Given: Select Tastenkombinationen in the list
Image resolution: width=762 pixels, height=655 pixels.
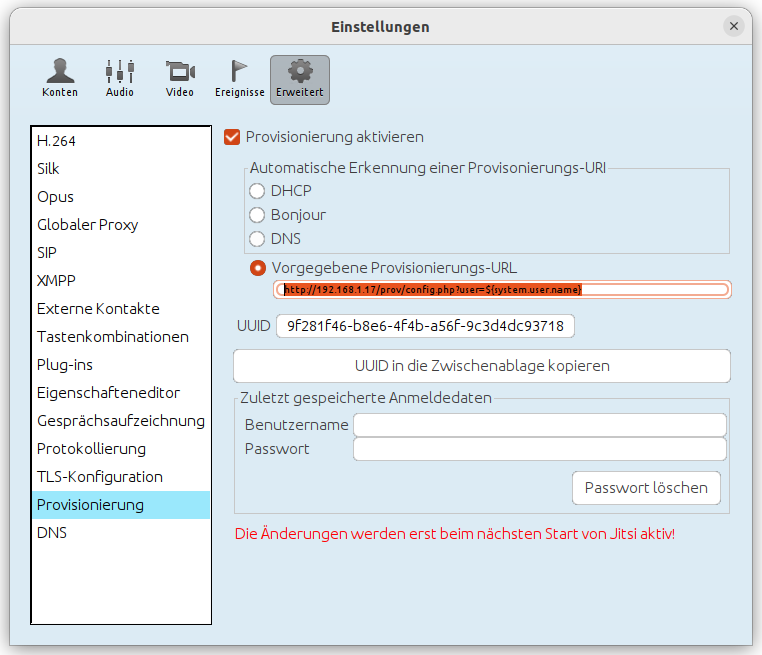Looking at the screenshot, I should (x=113, y=337).
